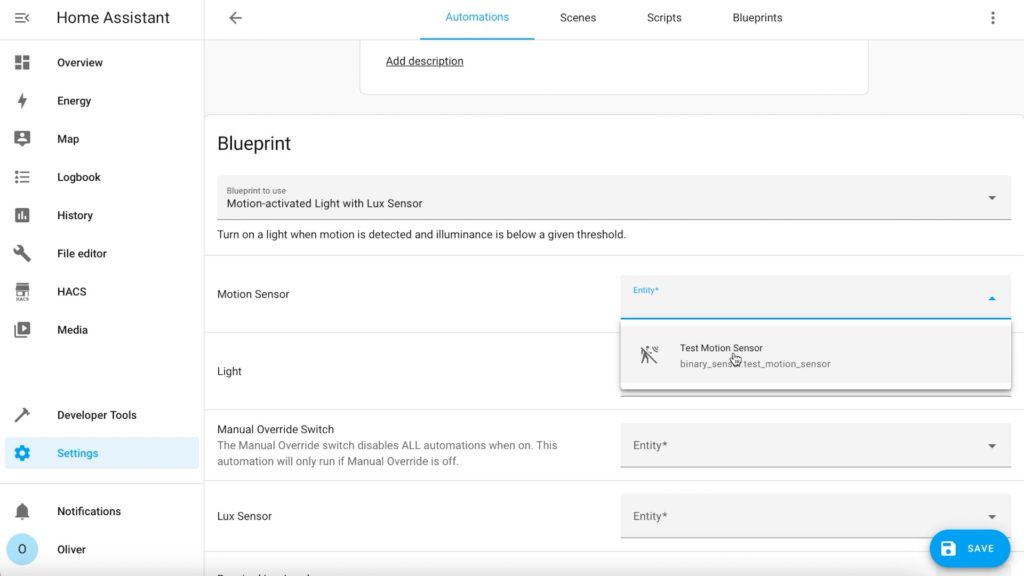Expand the Blueprint to use dropdown

(614, 198)
